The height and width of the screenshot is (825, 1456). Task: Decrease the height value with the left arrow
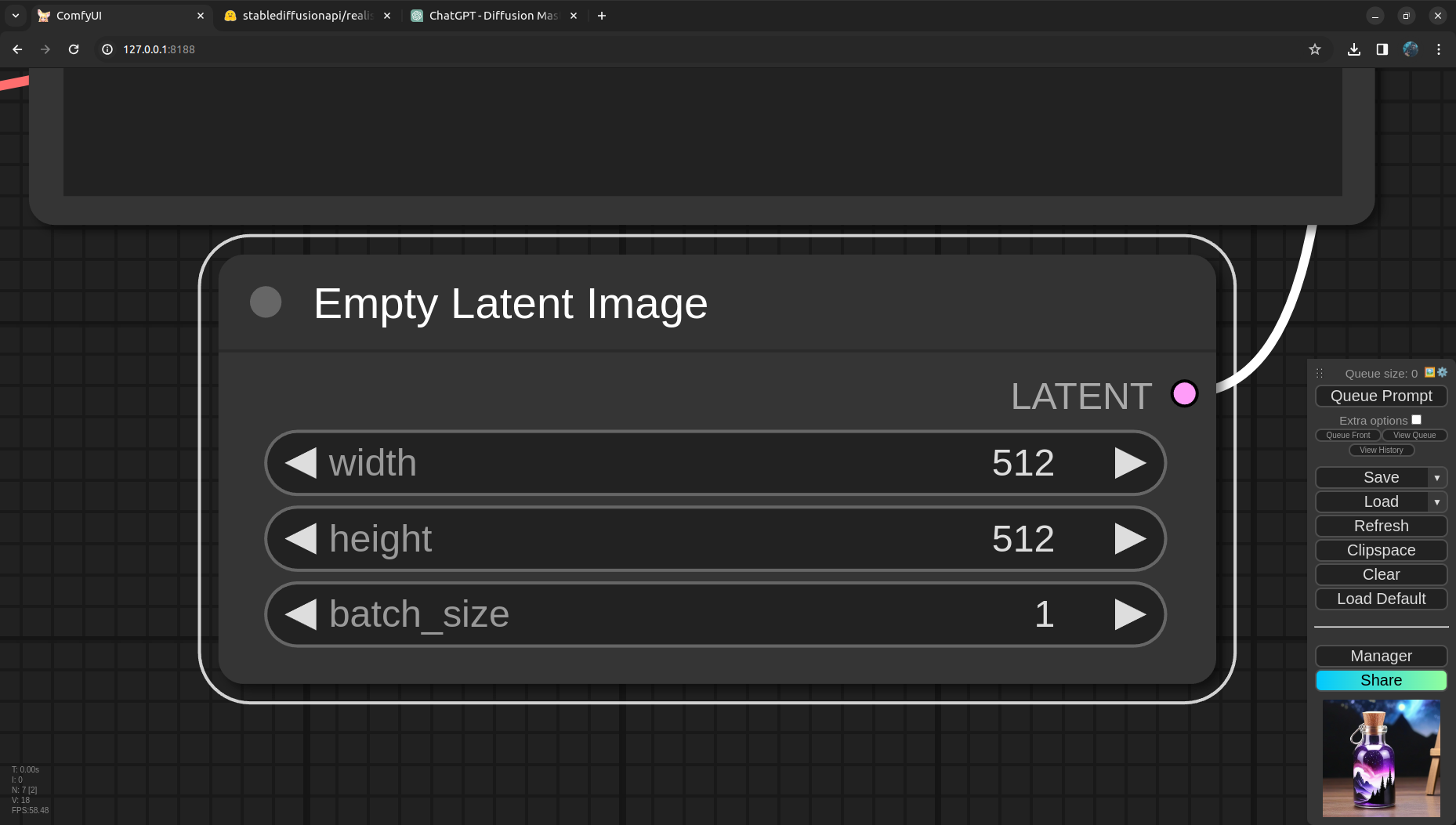point(301,539)
